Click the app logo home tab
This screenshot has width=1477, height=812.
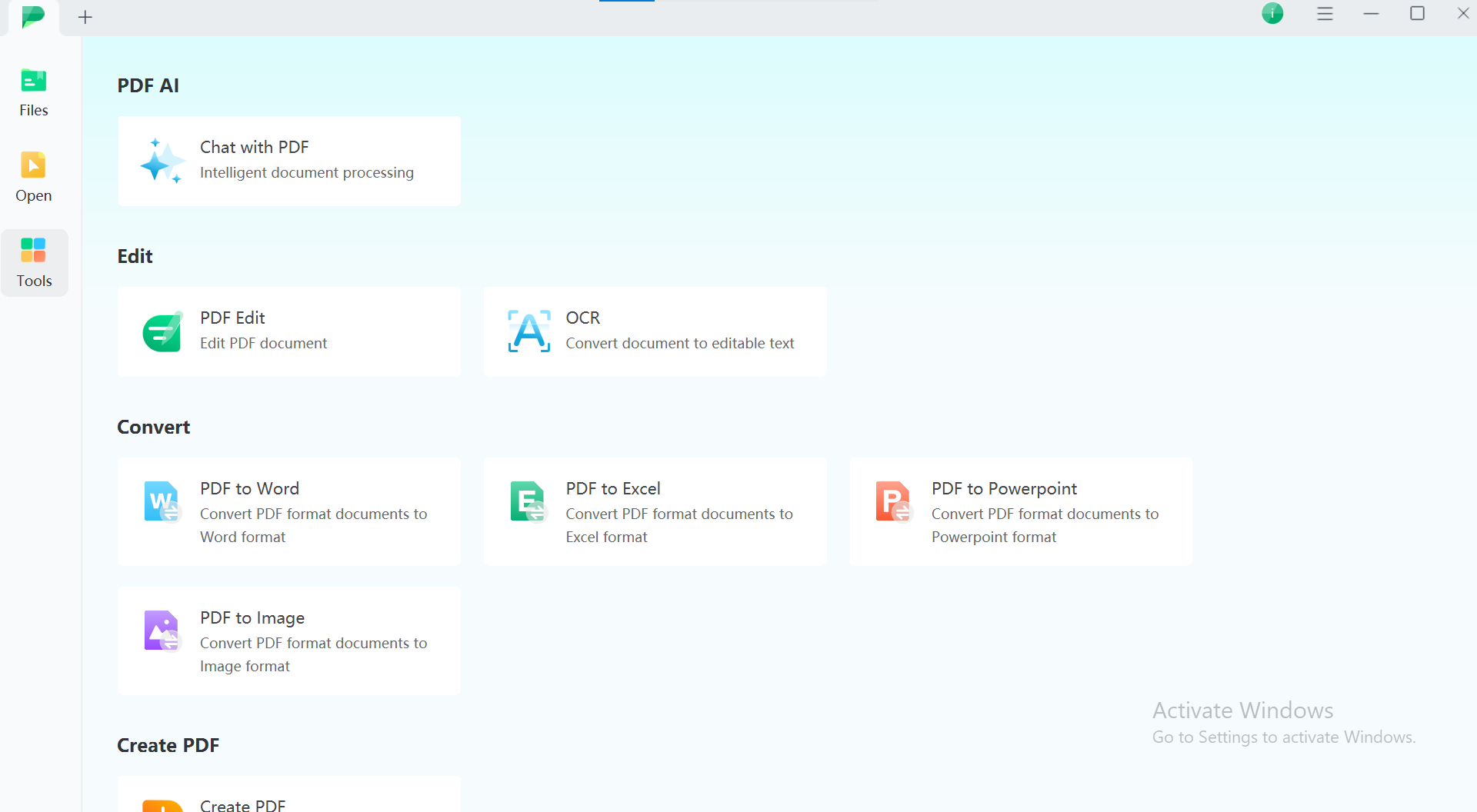(33, 16)
